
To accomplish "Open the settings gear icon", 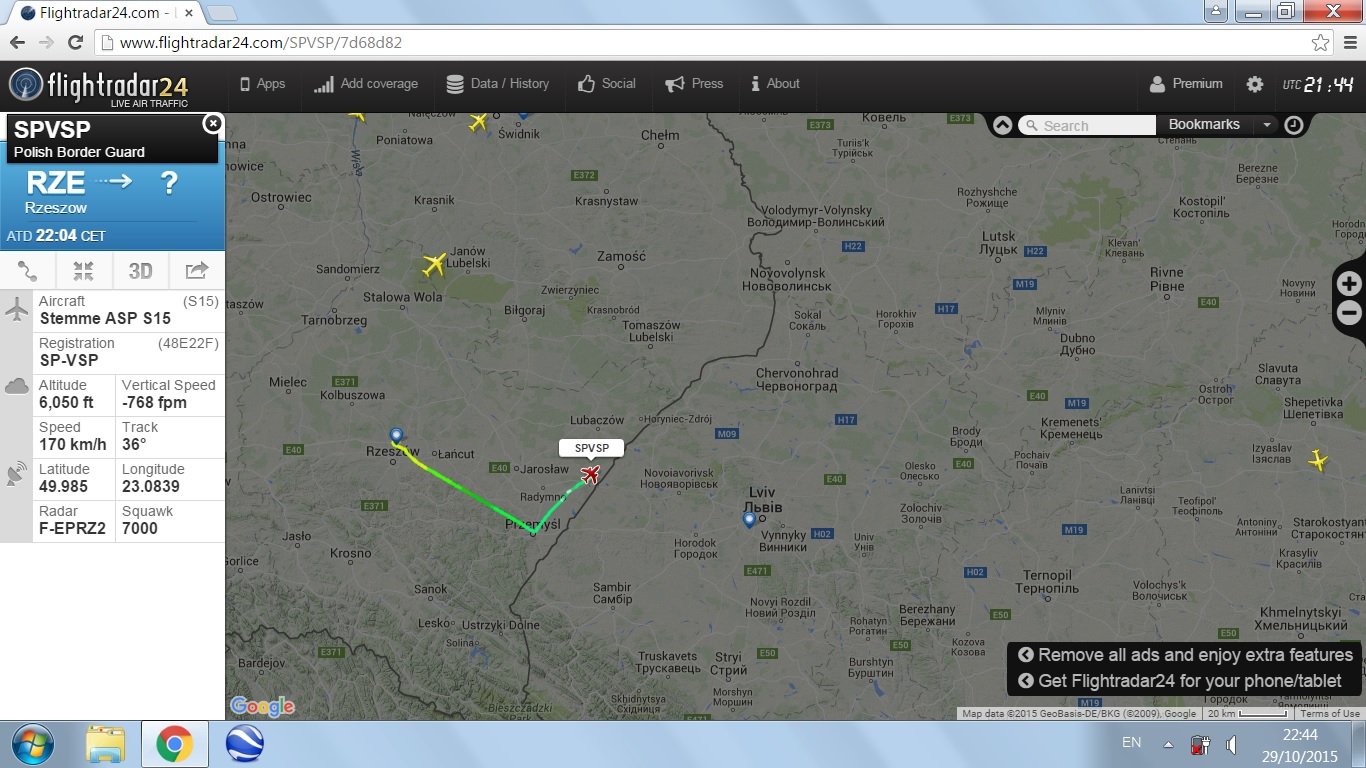I will (1255, 84).
